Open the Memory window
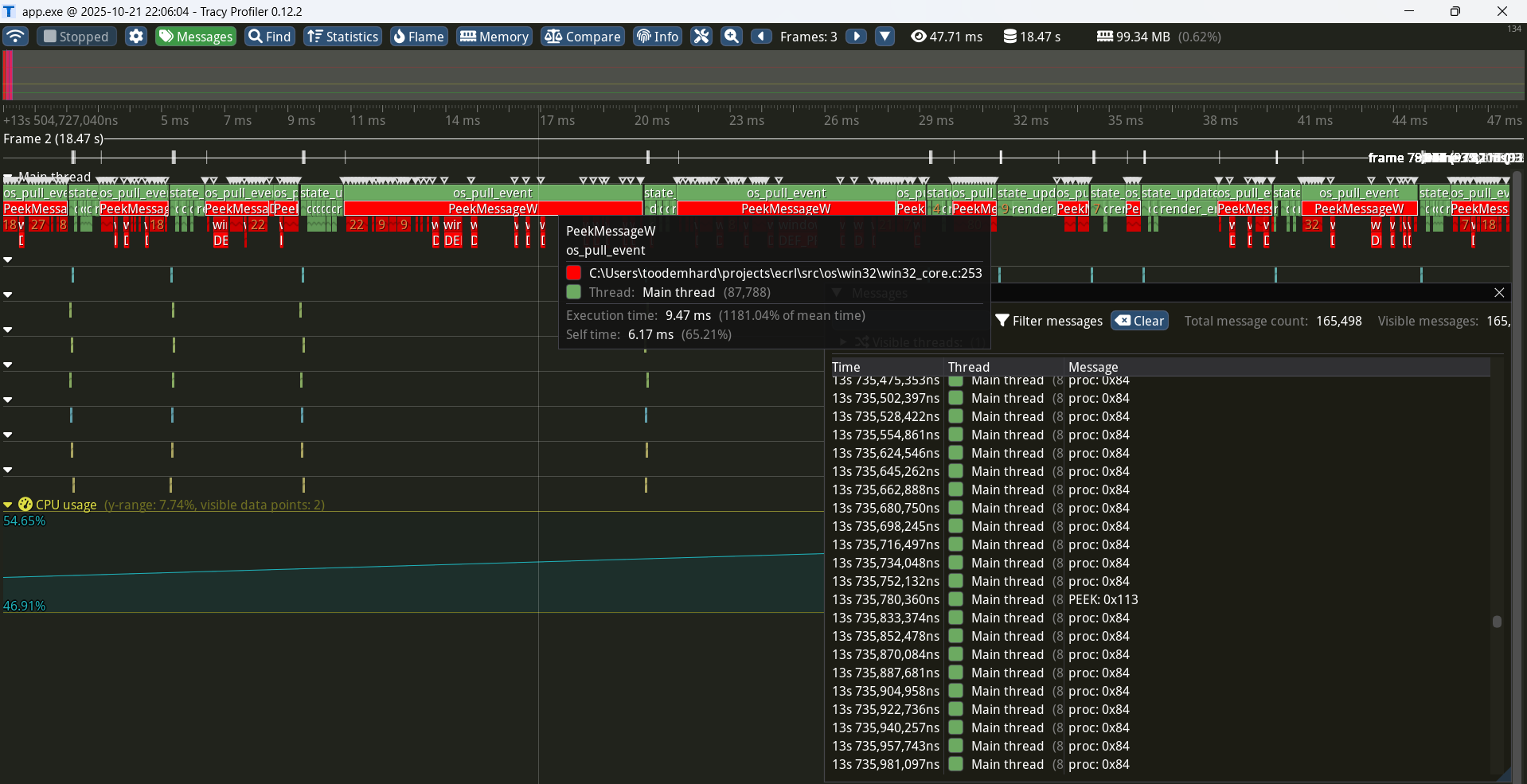Viewport: 1527px width, 784px height. 494,37
